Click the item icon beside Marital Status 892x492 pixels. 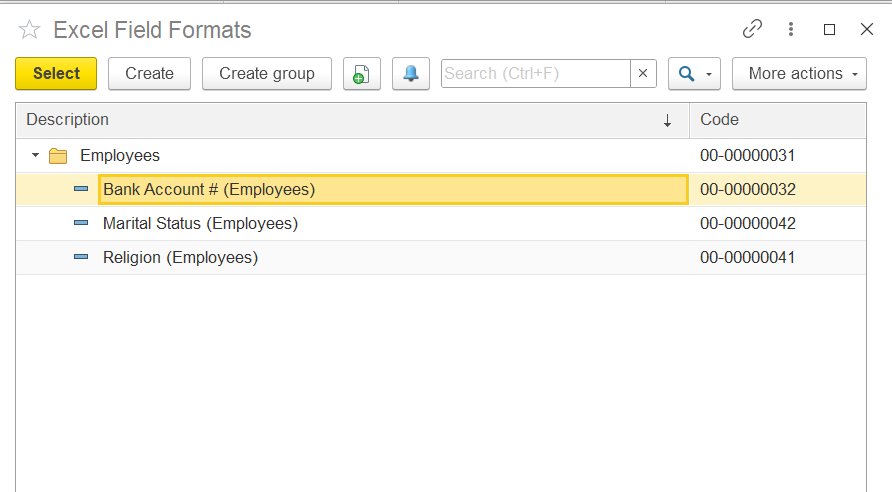click(81, 223)
